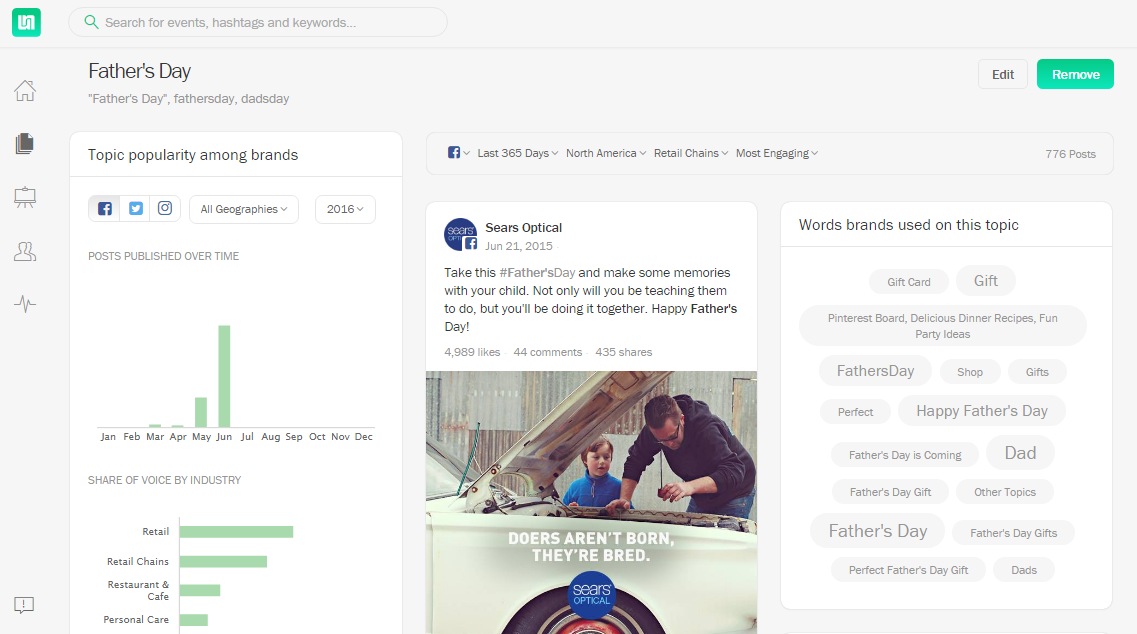
Task: Click the Gift Card word tag
Action: 909,282
